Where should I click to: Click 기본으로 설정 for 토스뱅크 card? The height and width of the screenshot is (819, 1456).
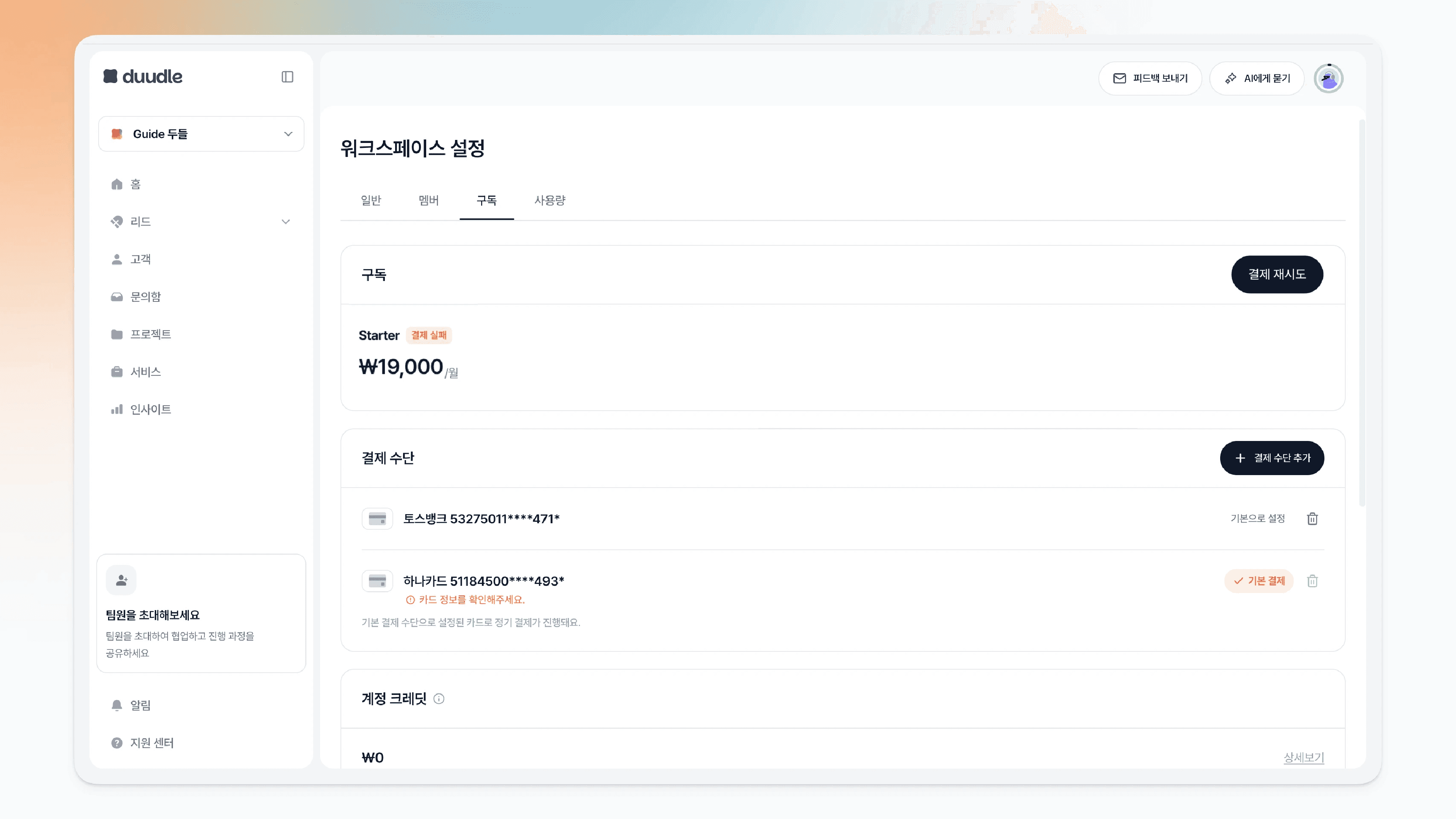[x=1258, y=518]
